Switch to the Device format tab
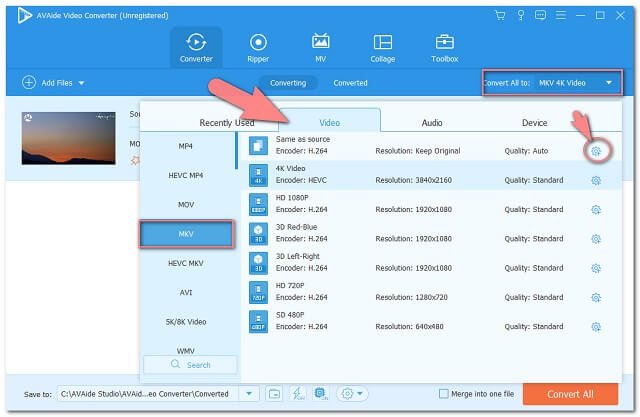Viewport: 640px width, 417px height. [x=534, y=122]
